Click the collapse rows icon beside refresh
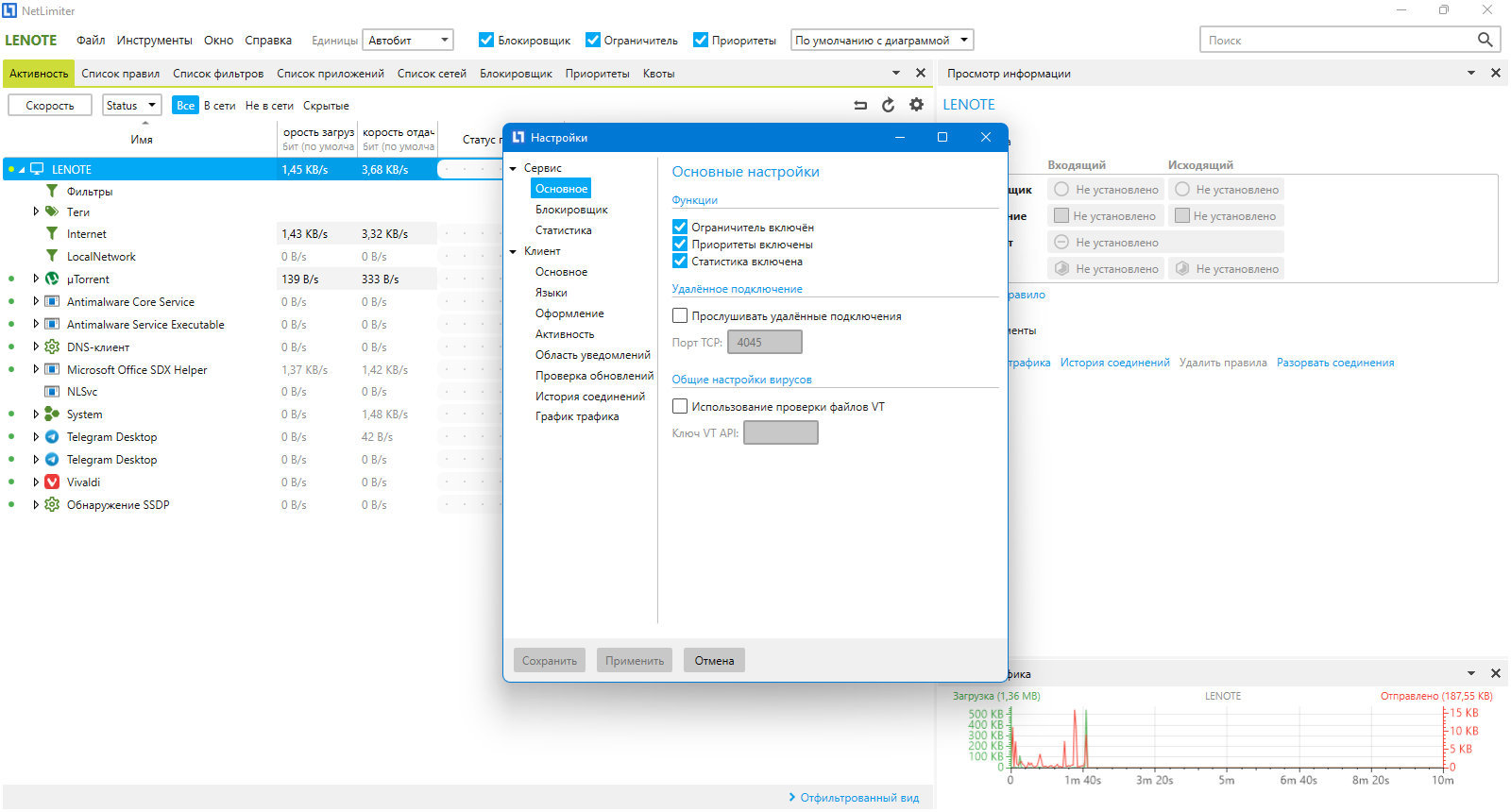This screenshot has height=812, width=1511. [x=860, y=105]
